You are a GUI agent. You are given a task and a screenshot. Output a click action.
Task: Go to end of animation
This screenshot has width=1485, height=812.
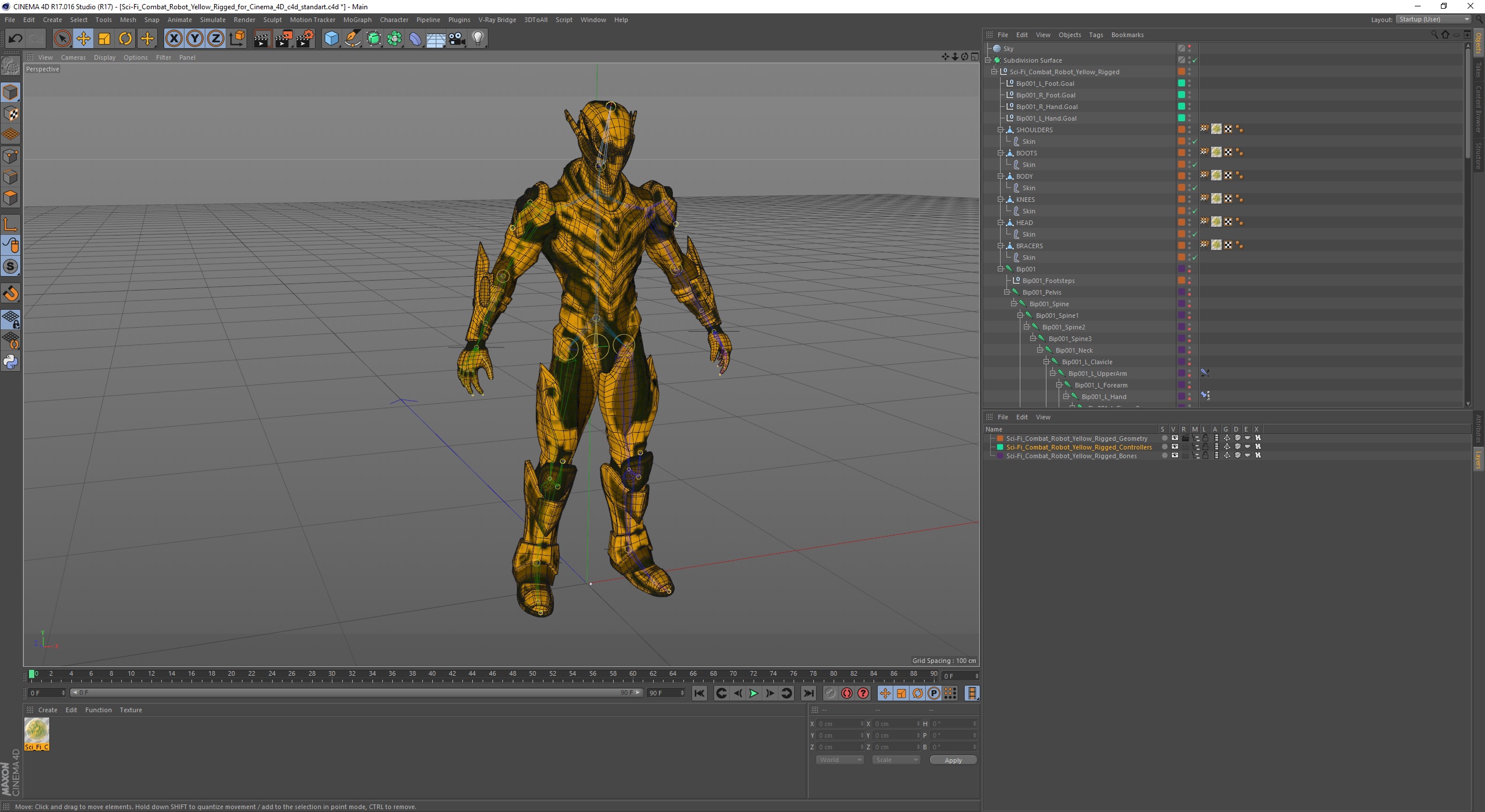809,693
